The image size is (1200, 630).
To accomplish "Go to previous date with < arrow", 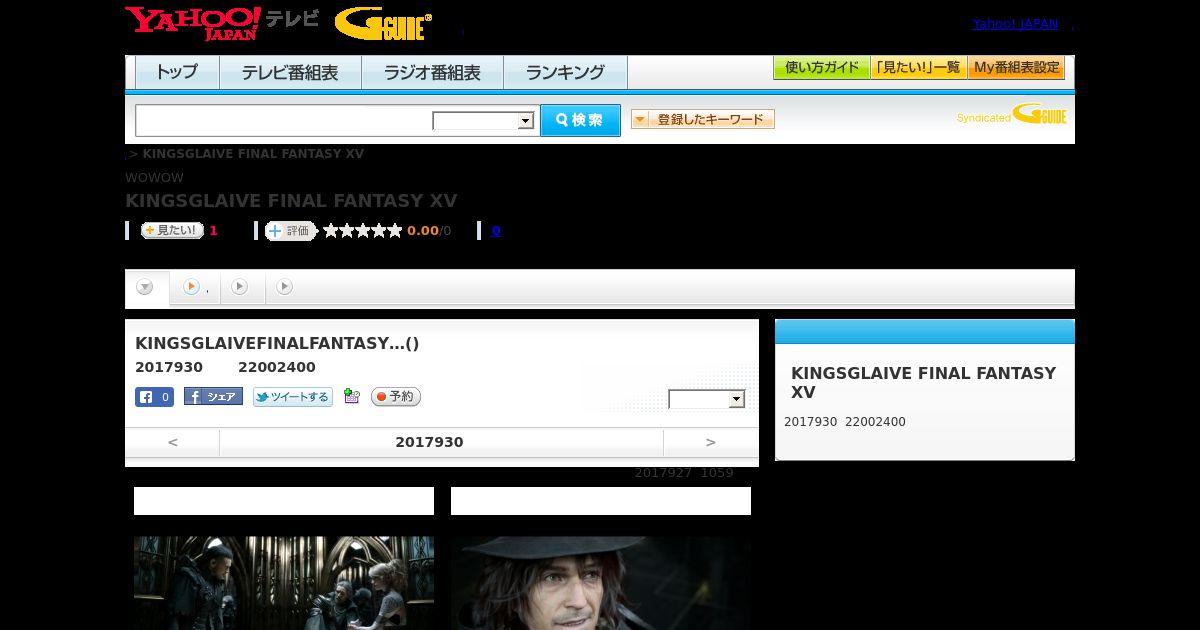I will point(173,442).
